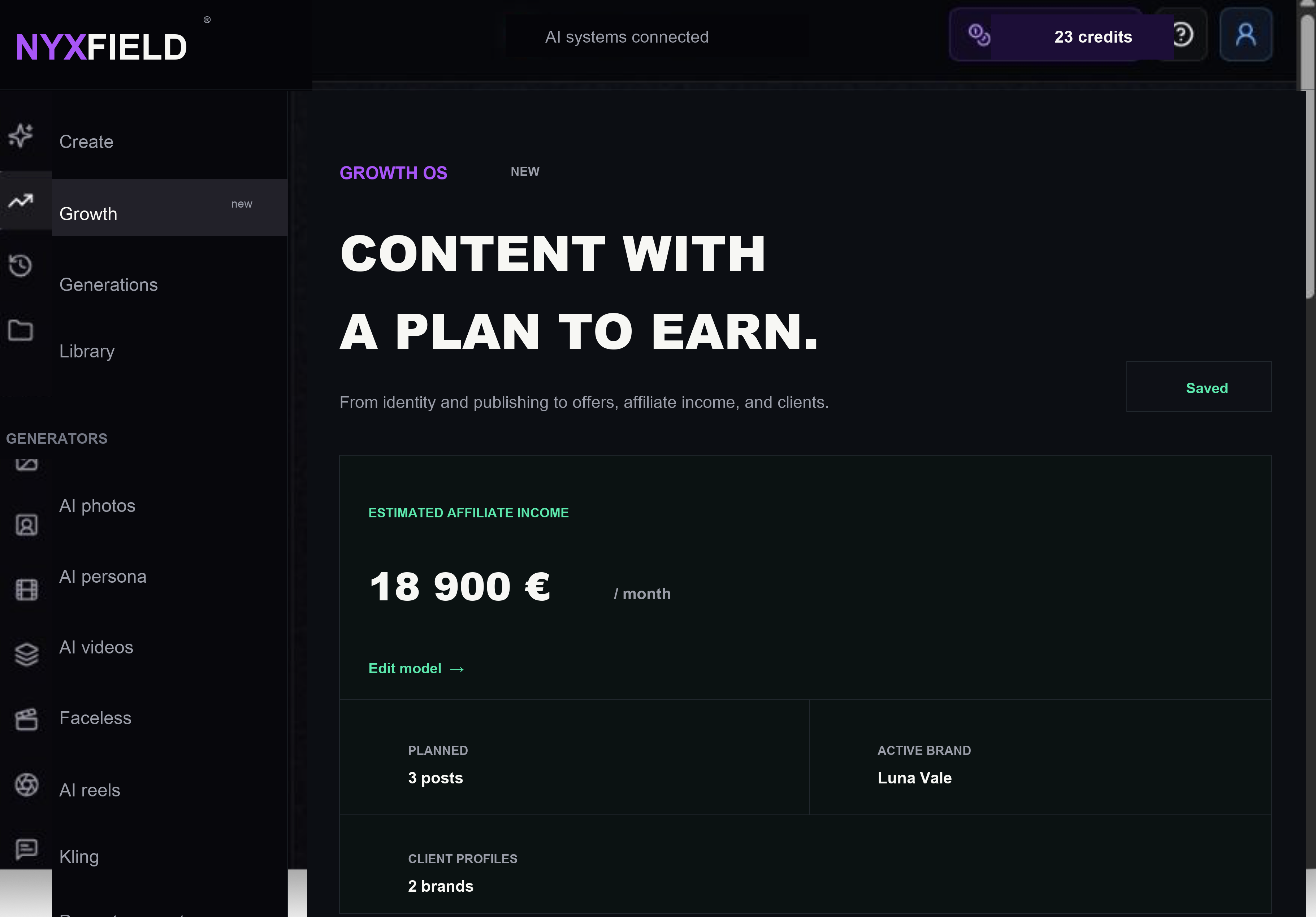Click the film strip icon in sidebar
Image resolution: width=1316 pixels, height=917 pixels.
tap(26, 589)
